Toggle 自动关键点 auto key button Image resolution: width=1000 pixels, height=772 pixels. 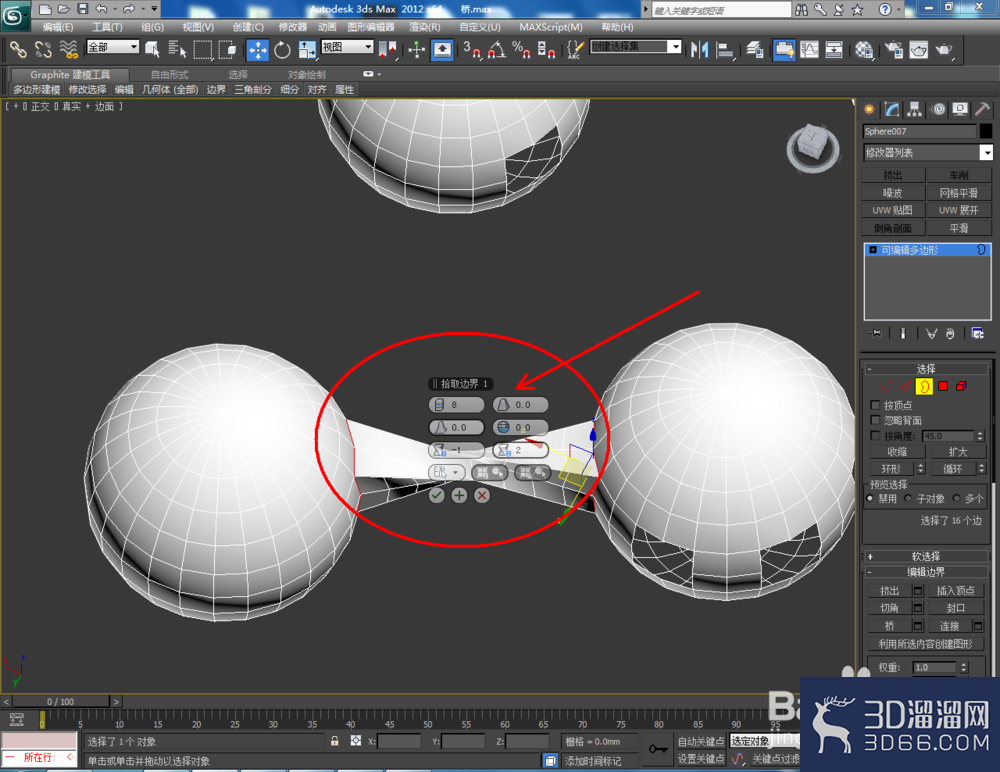pyautogui.click(x=700, y=741)
